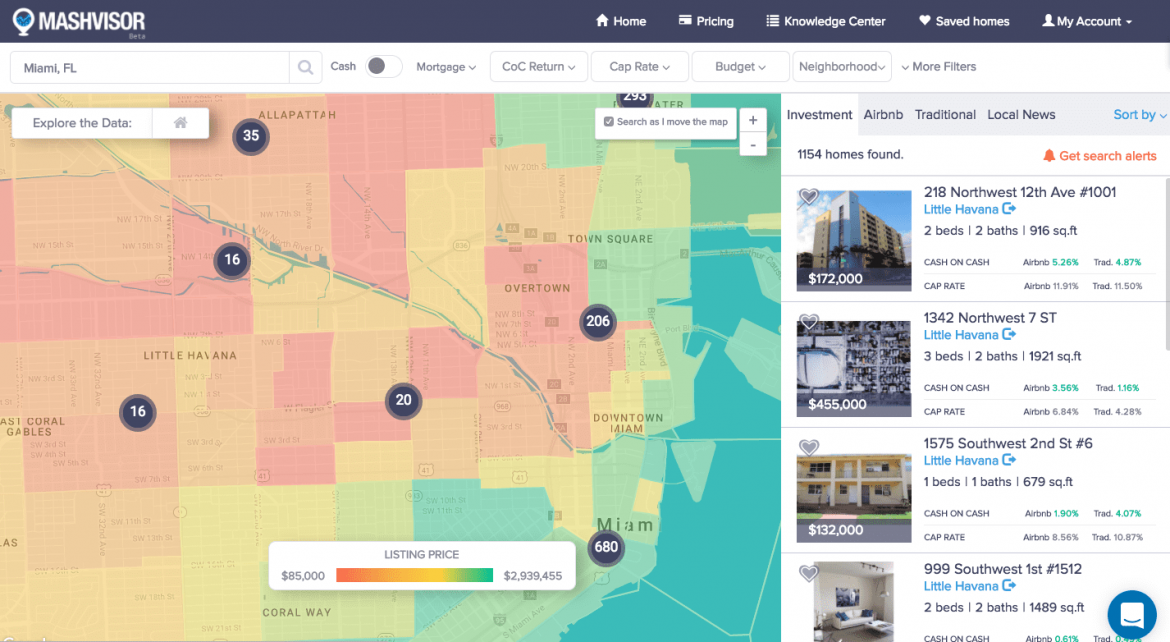Zoom in using the map plus button

click(x=753, y=119)
